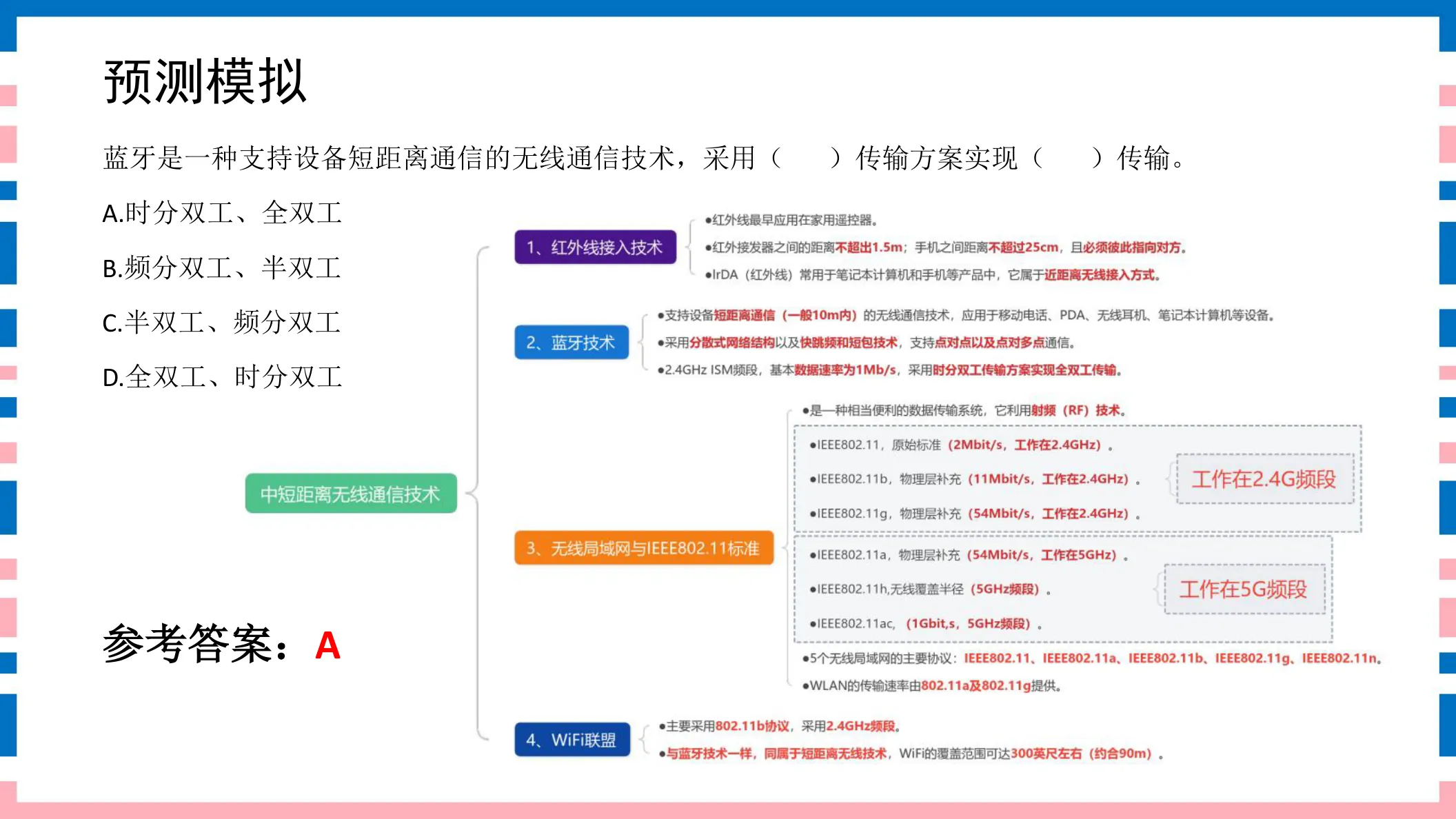
Task: Click the 主要采用802.11b协议 WiFi bullet
Action: pyautogui.click(x=779, y=726)
